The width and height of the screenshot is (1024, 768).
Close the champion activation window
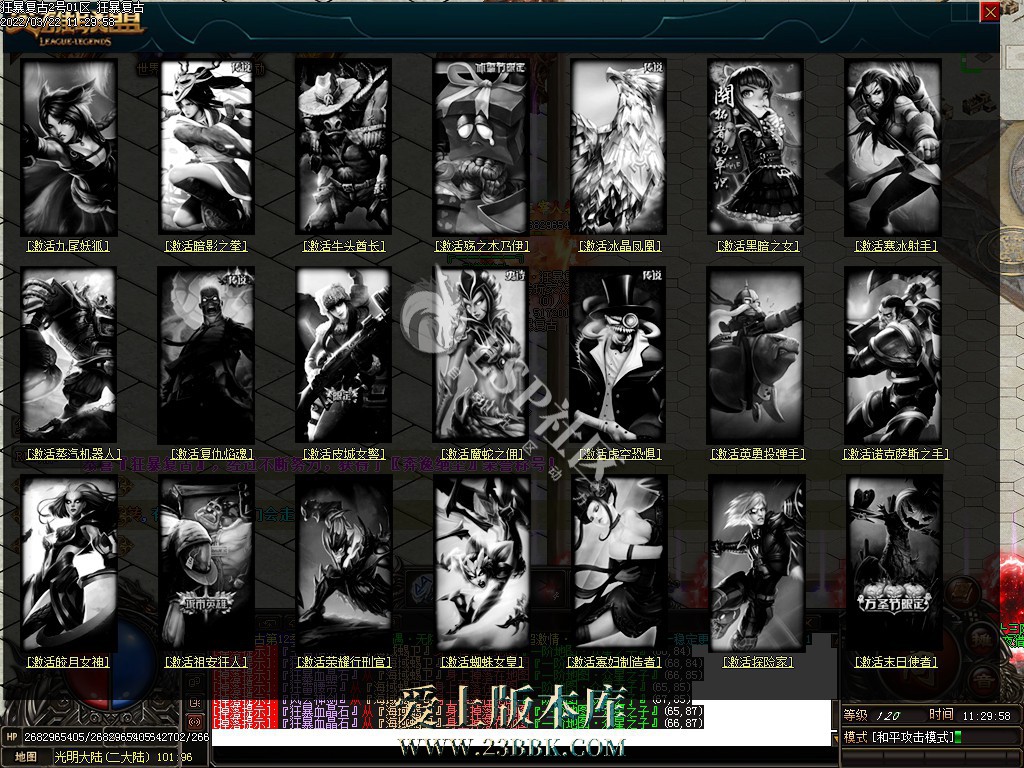coord(990,12)
